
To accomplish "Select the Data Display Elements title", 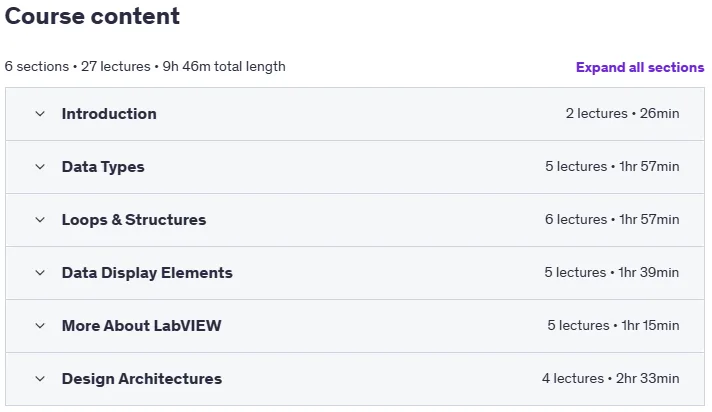I will (147, 273).
